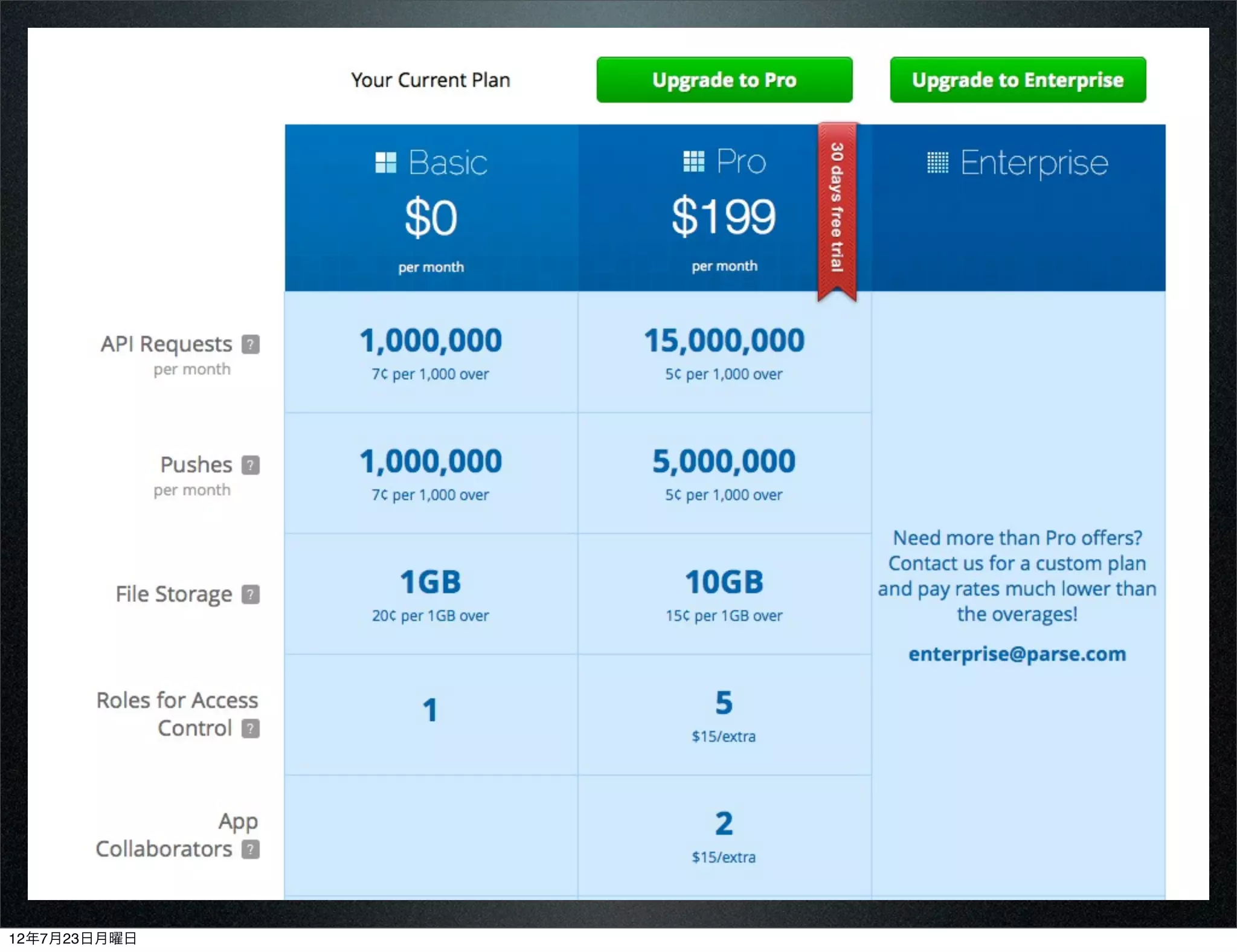Click the Pro 10GB file storage cell
Image resolution: width=1237 pixels, height=952 pixels.
point(724,594)
